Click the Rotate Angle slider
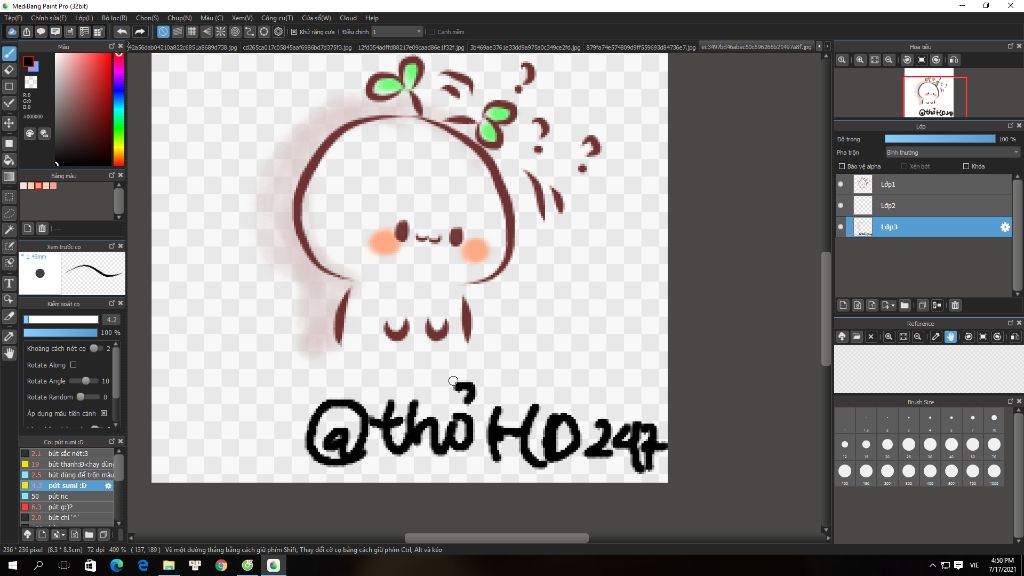This screenshot has width=1024, height=576. pos(83,381)
